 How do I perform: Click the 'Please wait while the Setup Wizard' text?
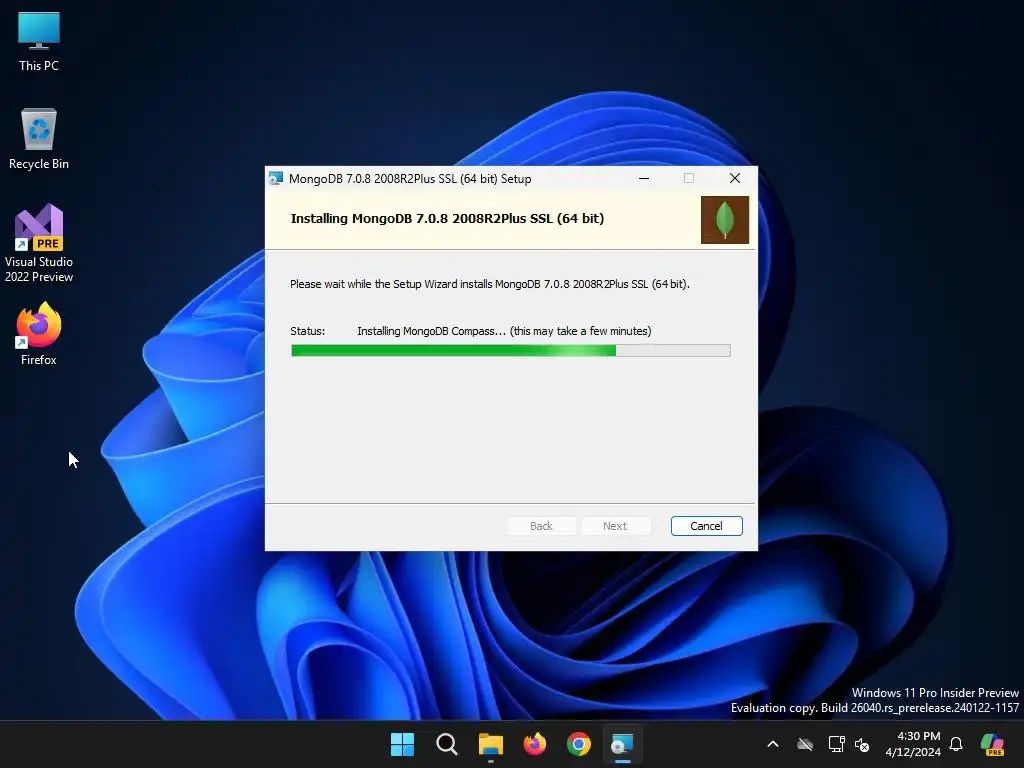490,284
